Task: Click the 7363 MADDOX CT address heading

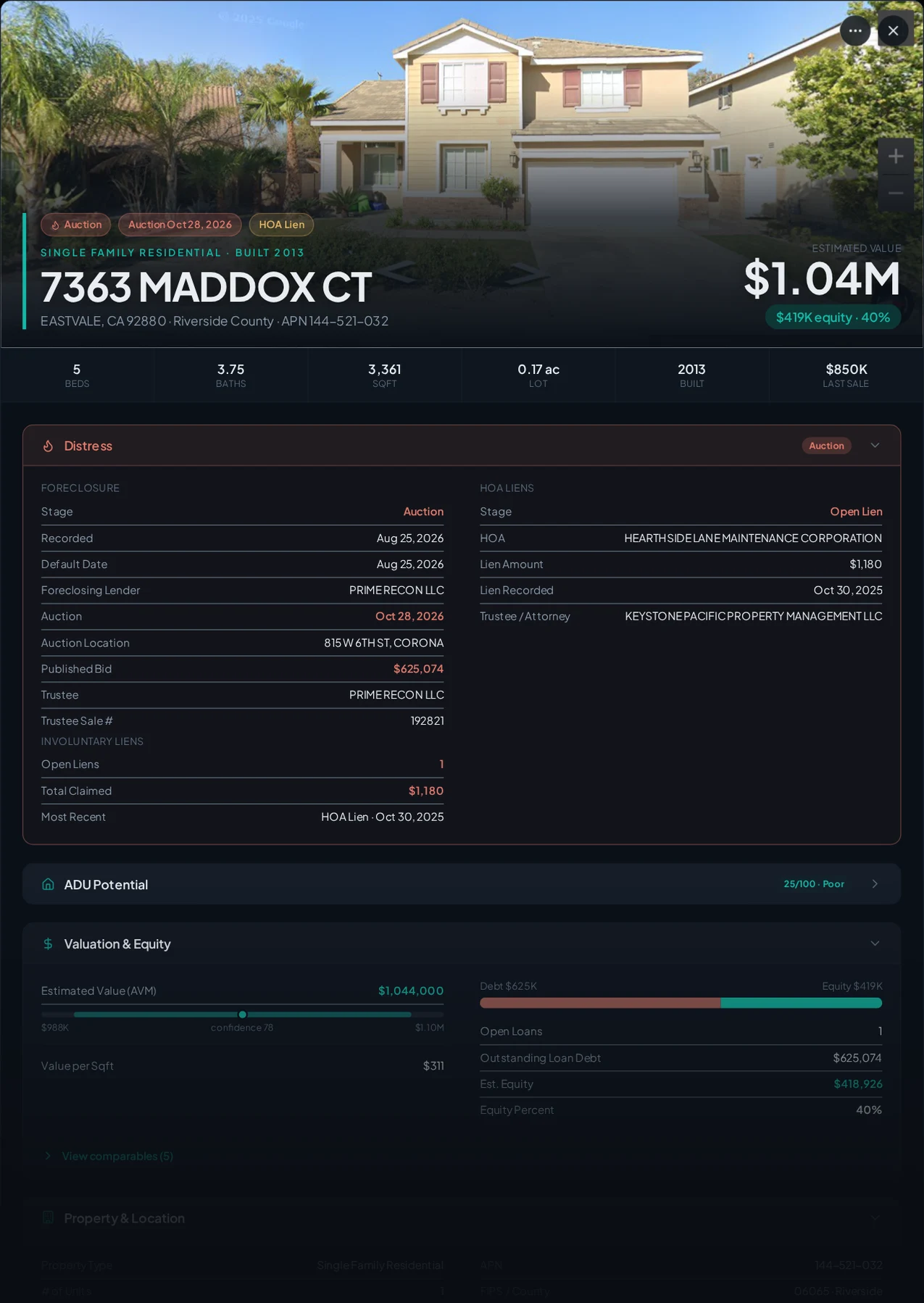Action: pyautogui.click(x=206, y=287)
